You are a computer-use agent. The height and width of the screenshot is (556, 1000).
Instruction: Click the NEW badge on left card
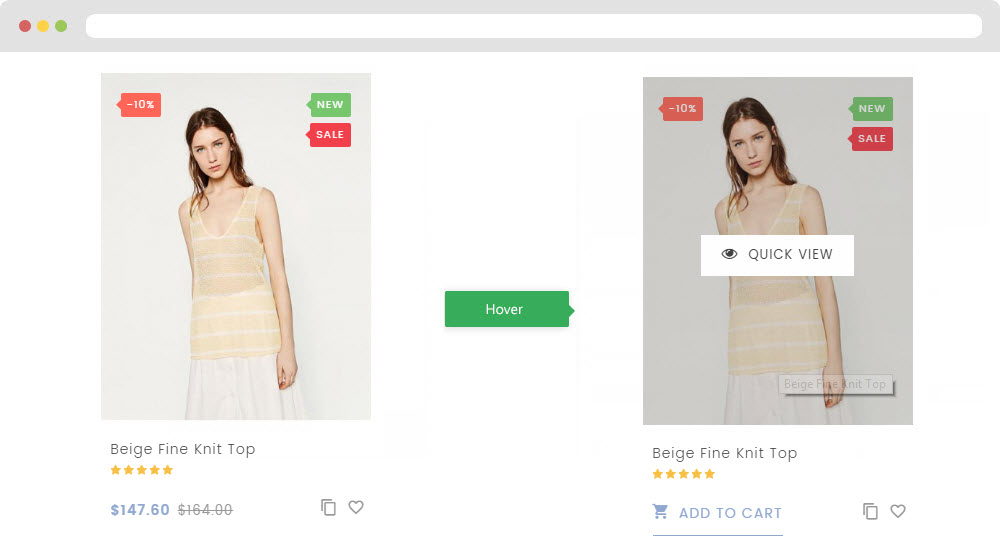tap(329, 105)
